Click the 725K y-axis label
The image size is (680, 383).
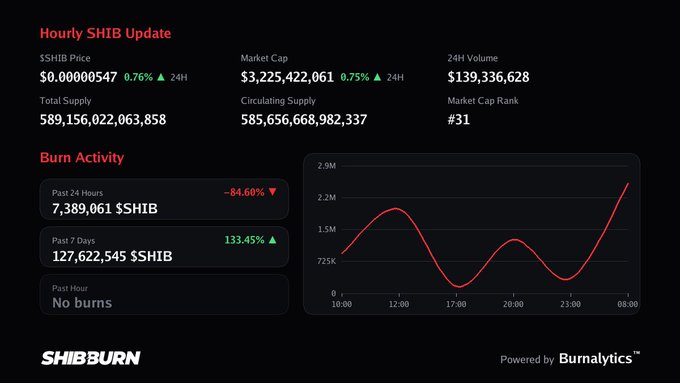click(327, 261)
